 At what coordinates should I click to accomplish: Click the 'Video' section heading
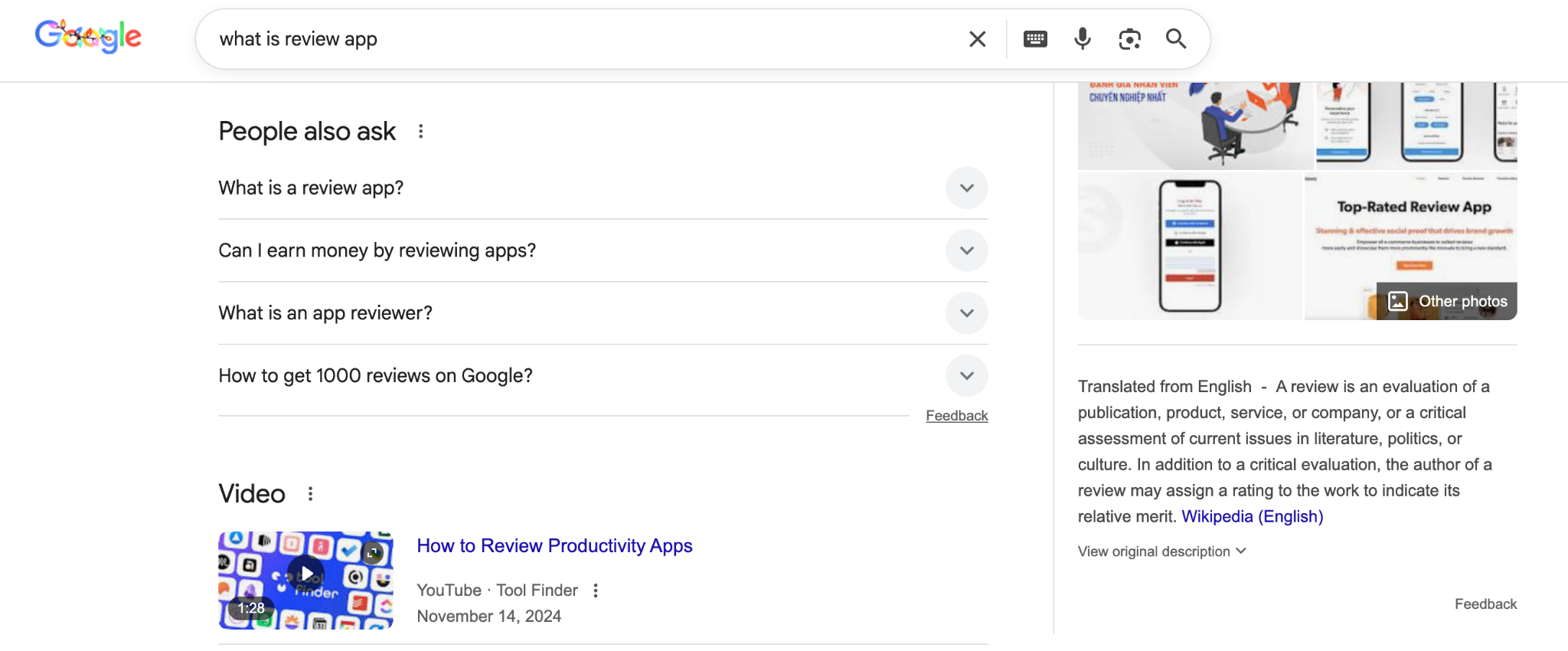click(252, 494)
